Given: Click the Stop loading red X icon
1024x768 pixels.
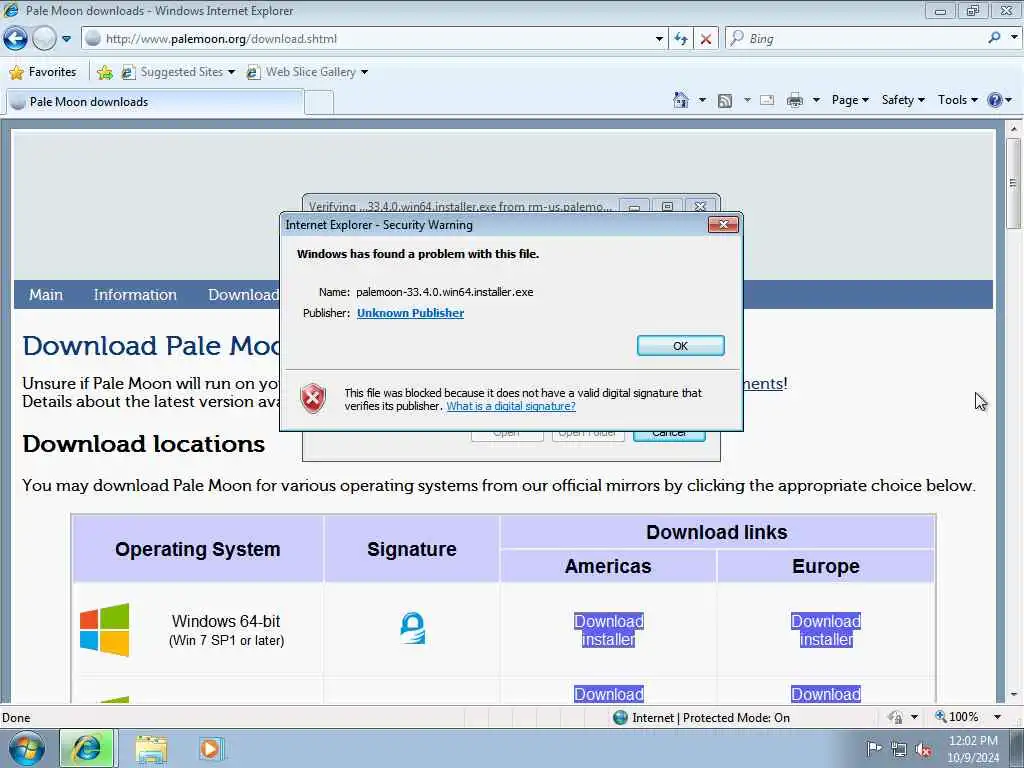Looking at the screenshot, I should [706, 39].
